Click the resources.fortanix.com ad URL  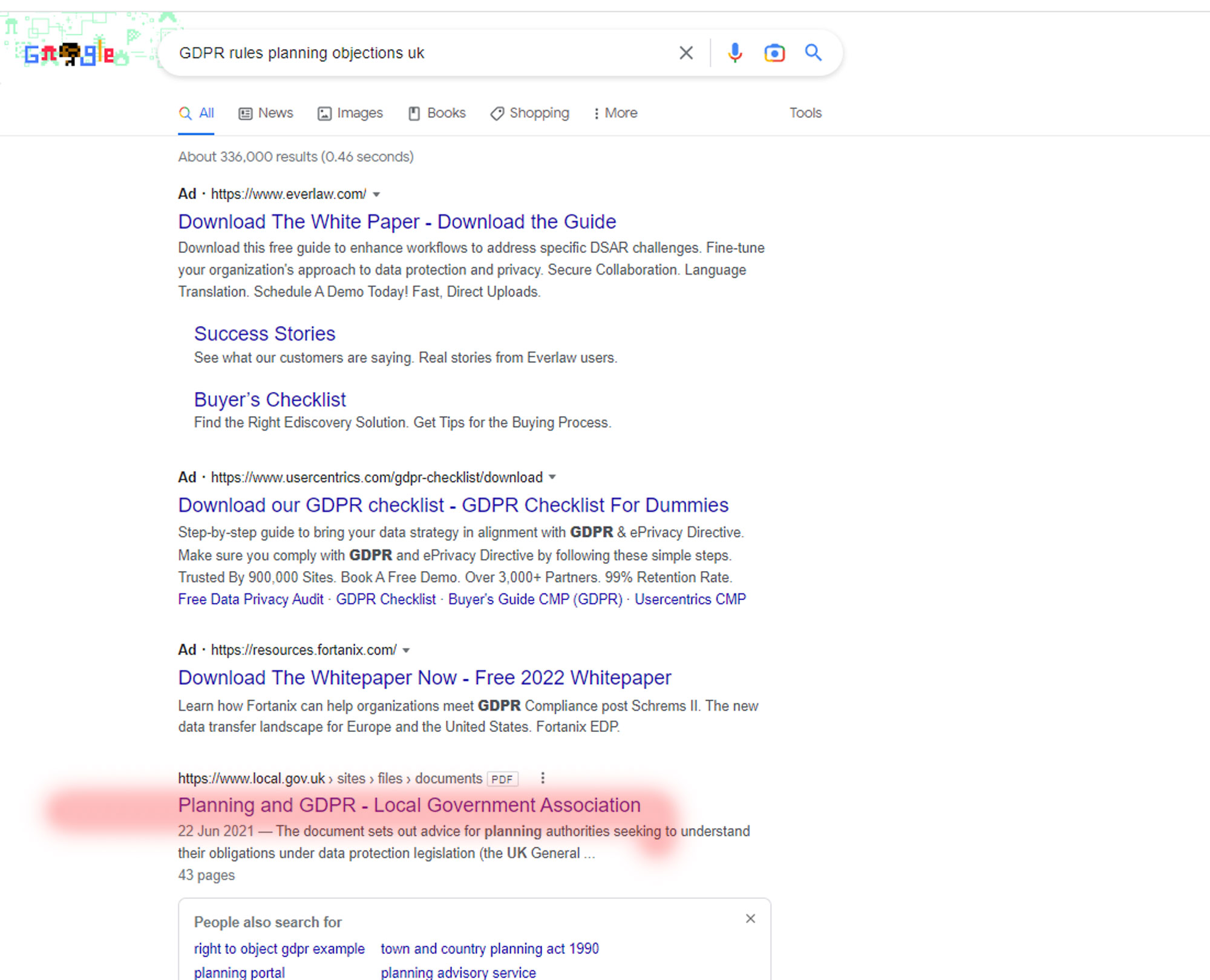pyautogui.click(x=304, y=650)
